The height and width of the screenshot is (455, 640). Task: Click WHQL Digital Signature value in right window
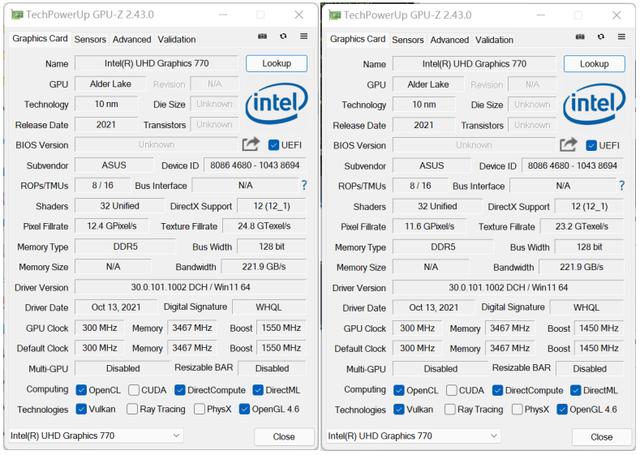coord(587,308)
